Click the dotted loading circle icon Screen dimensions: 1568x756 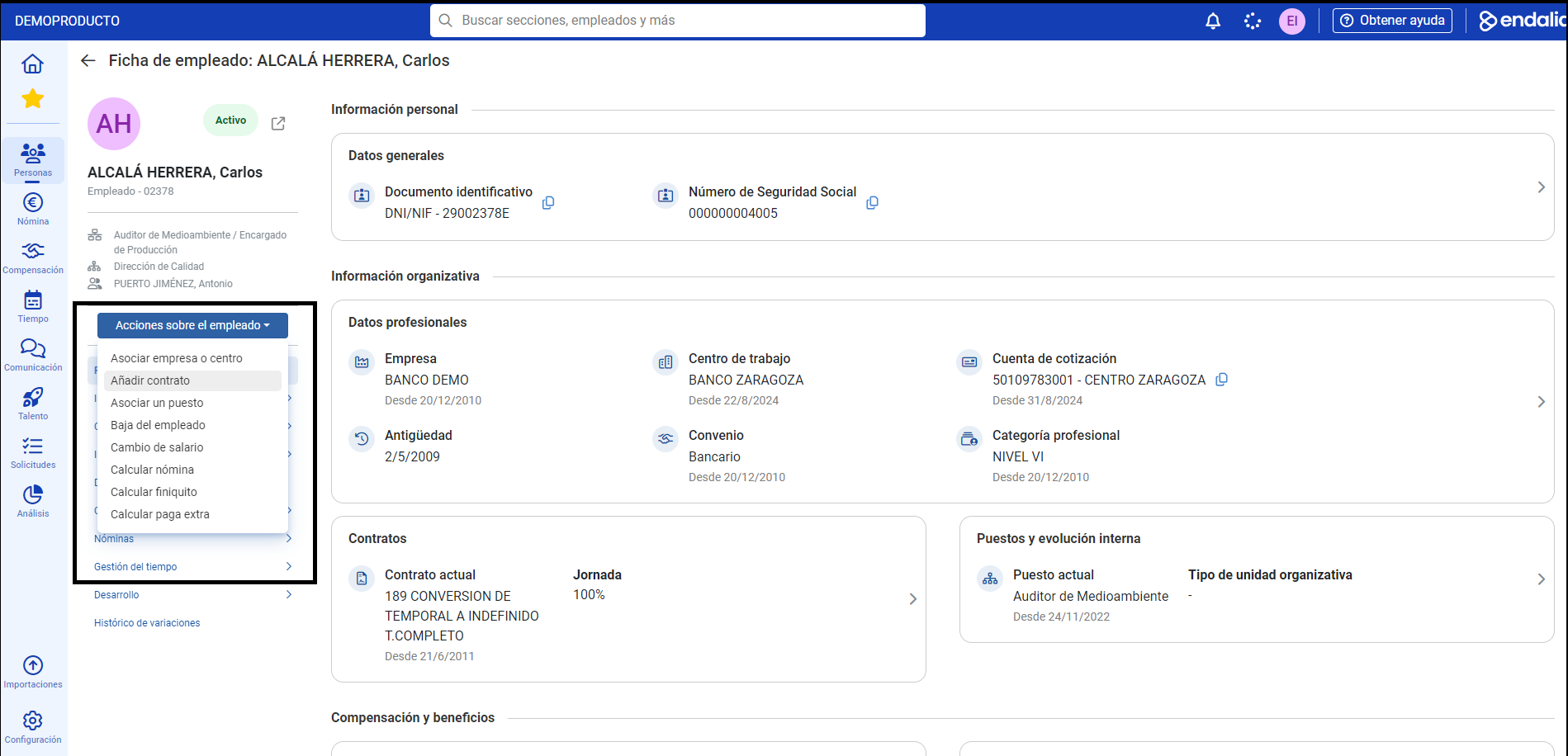1253,21
